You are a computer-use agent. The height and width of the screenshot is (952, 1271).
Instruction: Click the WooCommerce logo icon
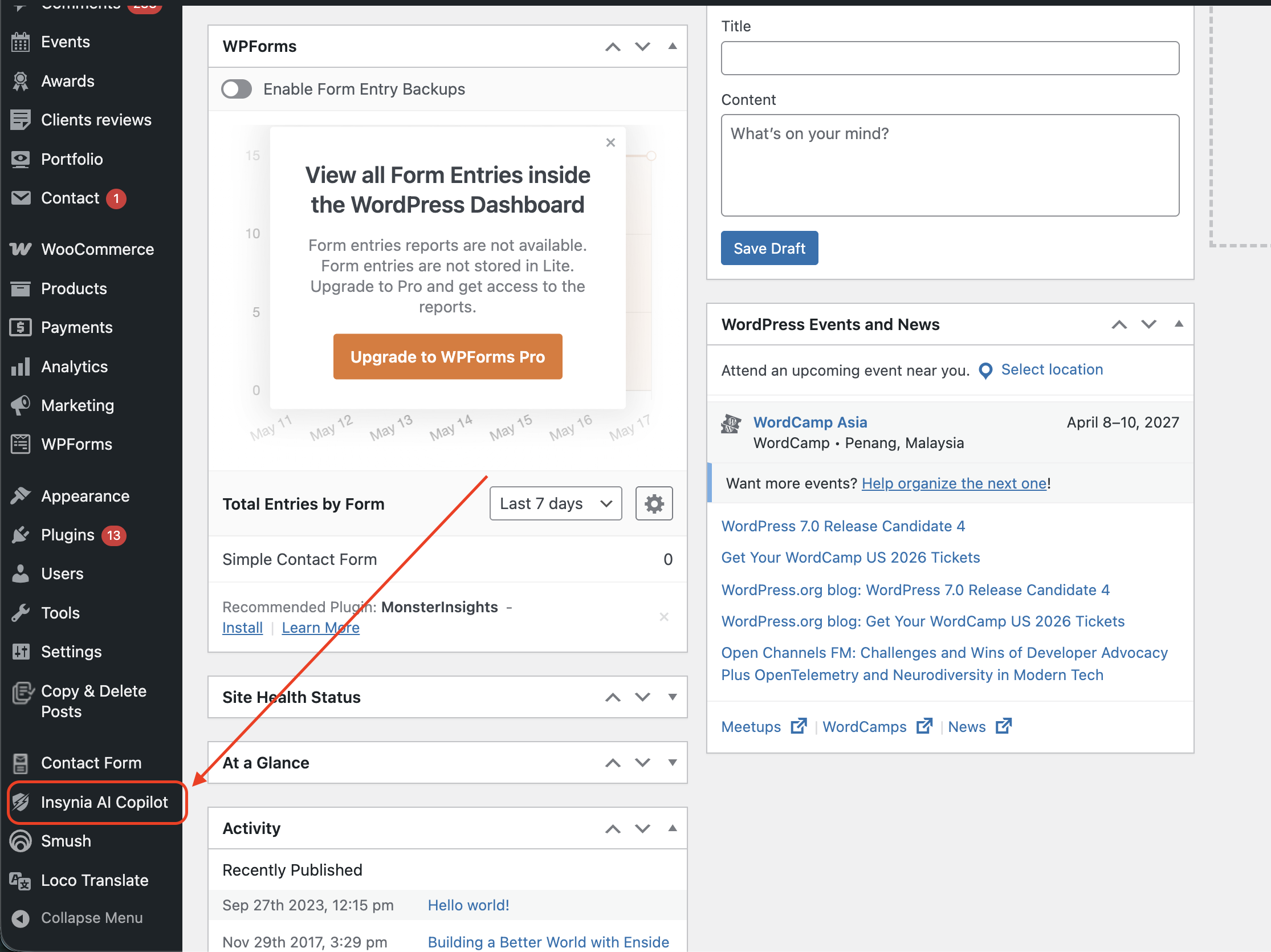21,249
